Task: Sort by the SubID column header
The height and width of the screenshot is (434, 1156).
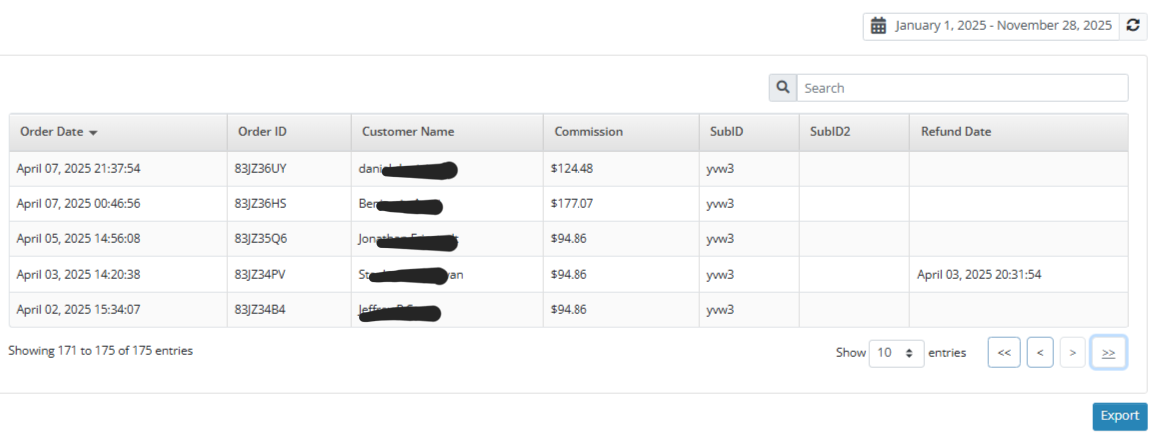Action: pyautogui.click(x=727, y=132)
